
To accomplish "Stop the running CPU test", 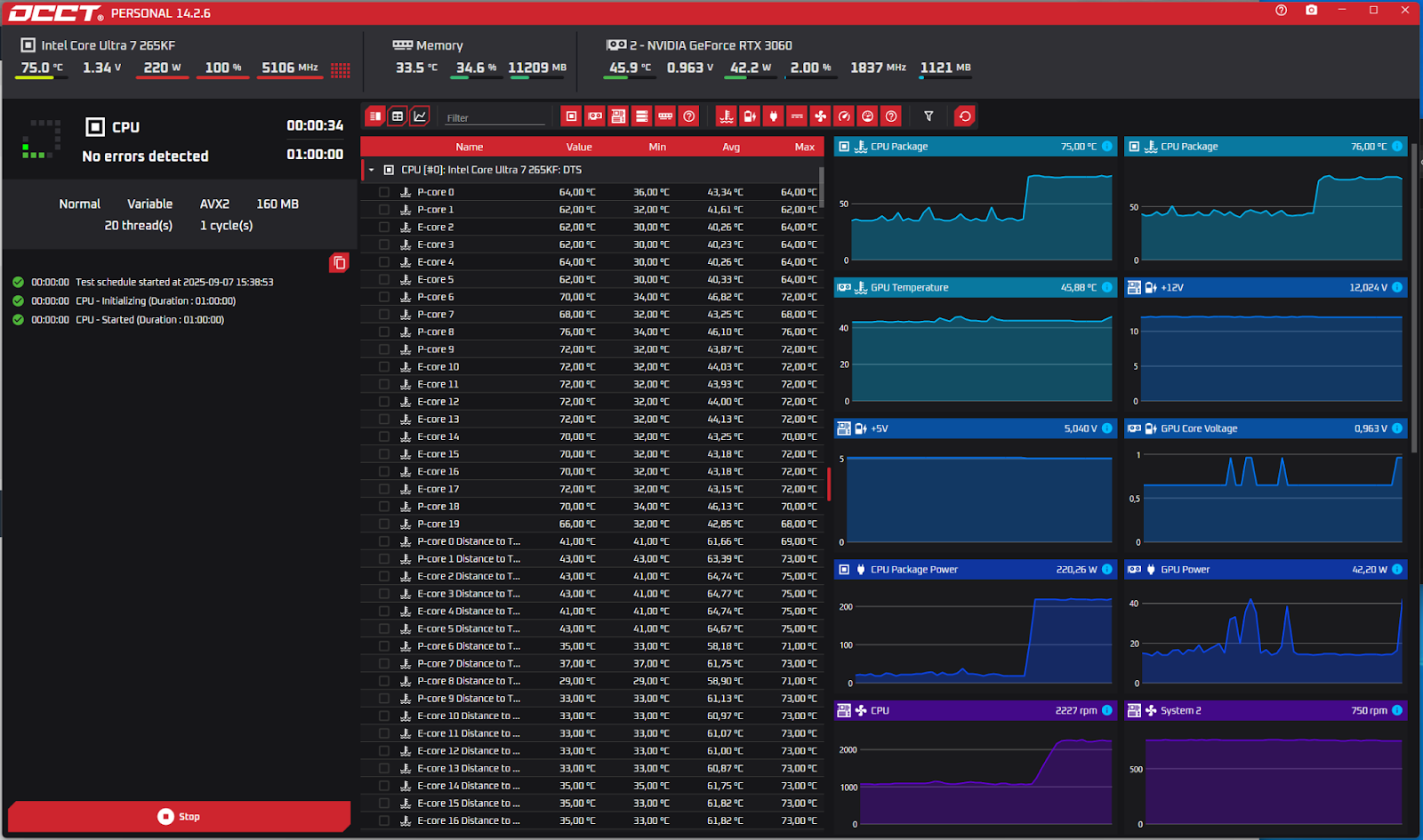I will 179,816.
